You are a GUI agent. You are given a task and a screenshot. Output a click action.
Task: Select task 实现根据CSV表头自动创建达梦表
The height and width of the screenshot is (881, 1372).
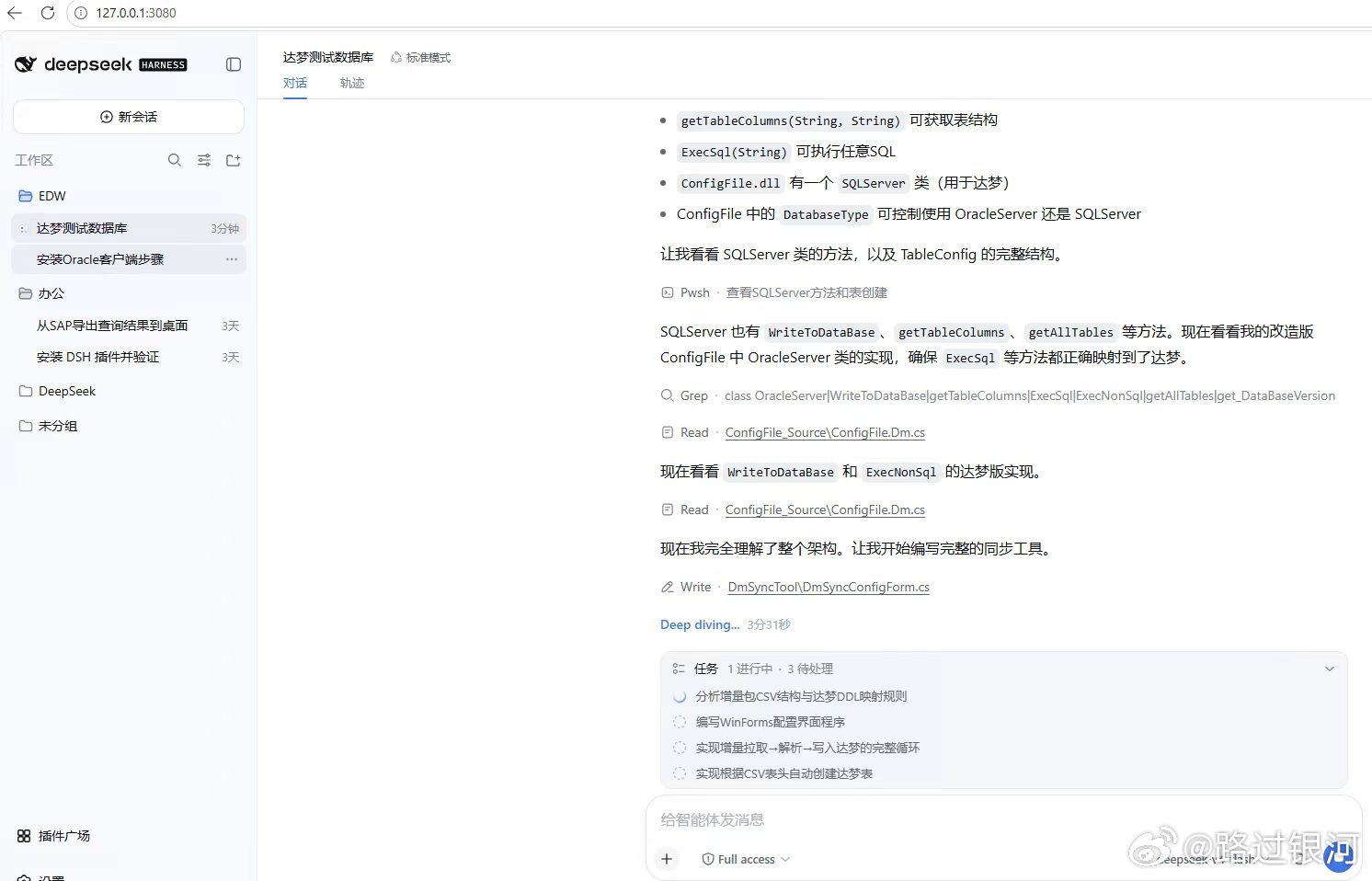click(783, 773)
